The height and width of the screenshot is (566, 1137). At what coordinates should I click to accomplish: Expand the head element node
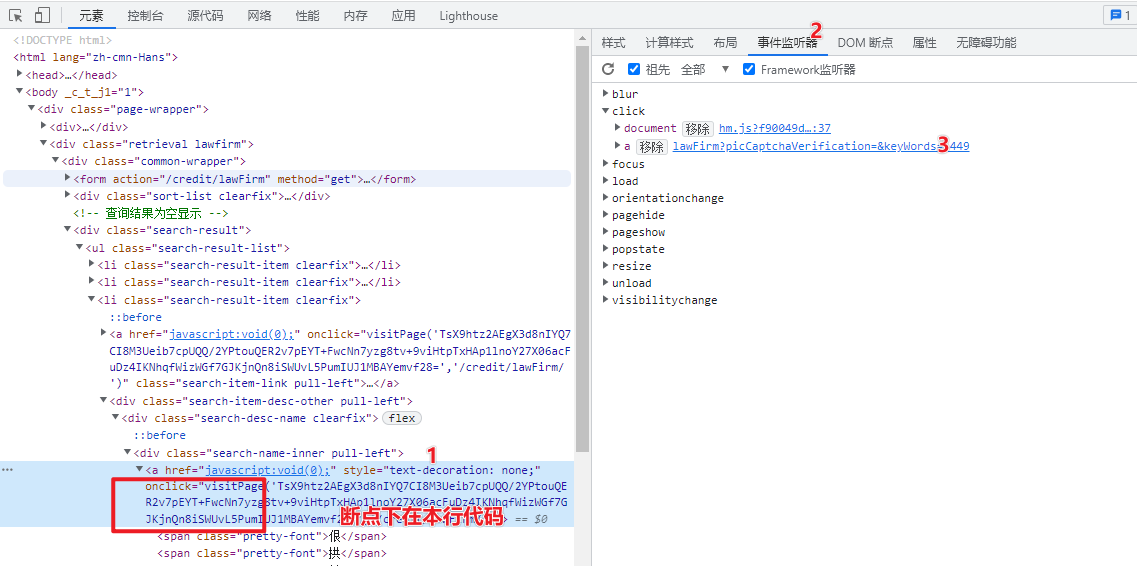pos(20,75)
